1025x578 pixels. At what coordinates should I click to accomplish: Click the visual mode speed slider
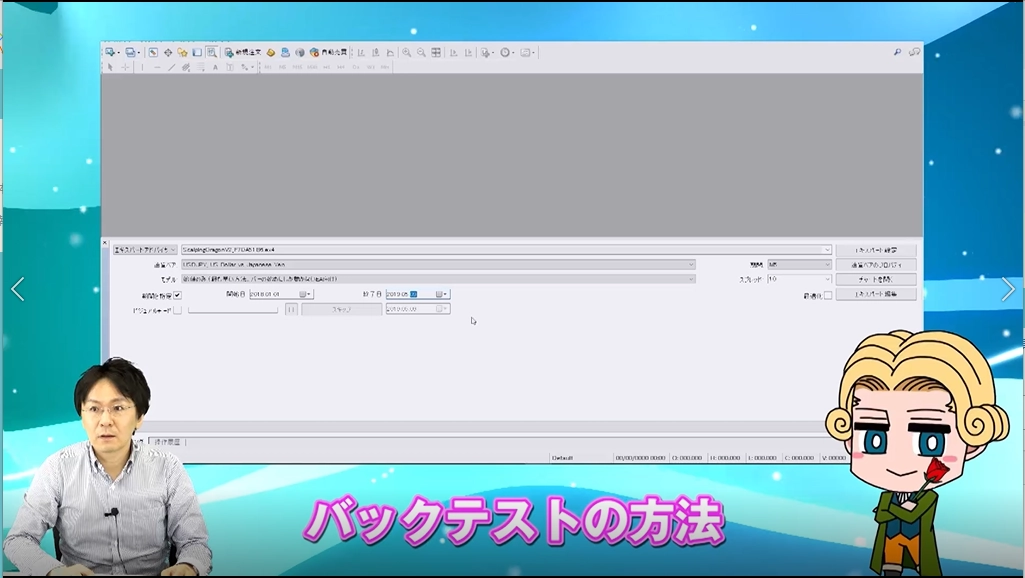[x=232, y=310]
